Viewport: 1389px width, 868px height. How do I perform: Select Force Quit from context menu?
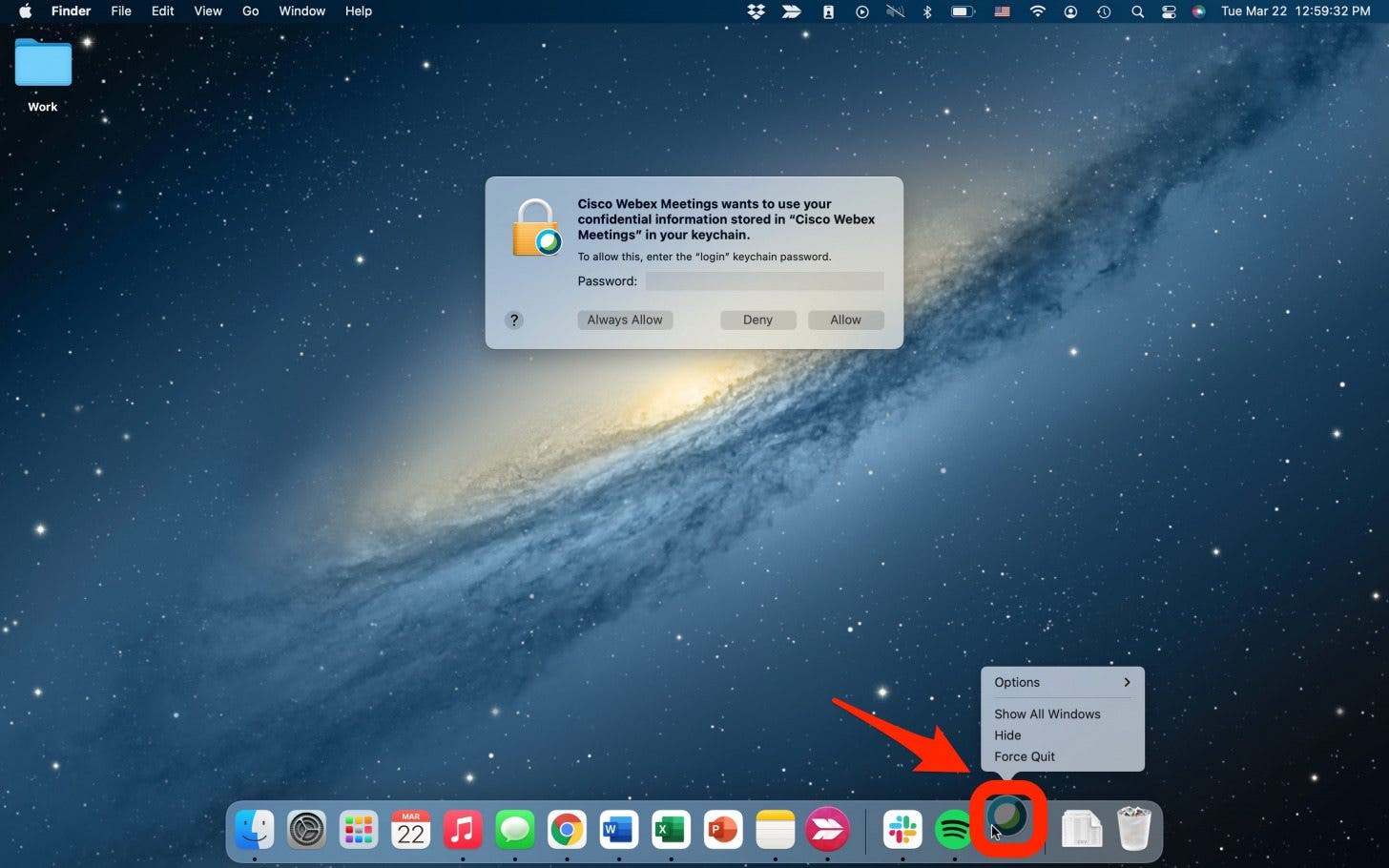click(1025, 756)
